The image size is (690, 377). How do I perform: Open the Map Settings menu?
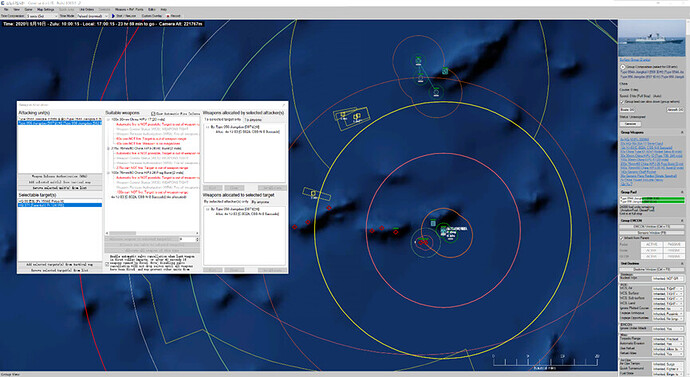click(x=45, y=9)
